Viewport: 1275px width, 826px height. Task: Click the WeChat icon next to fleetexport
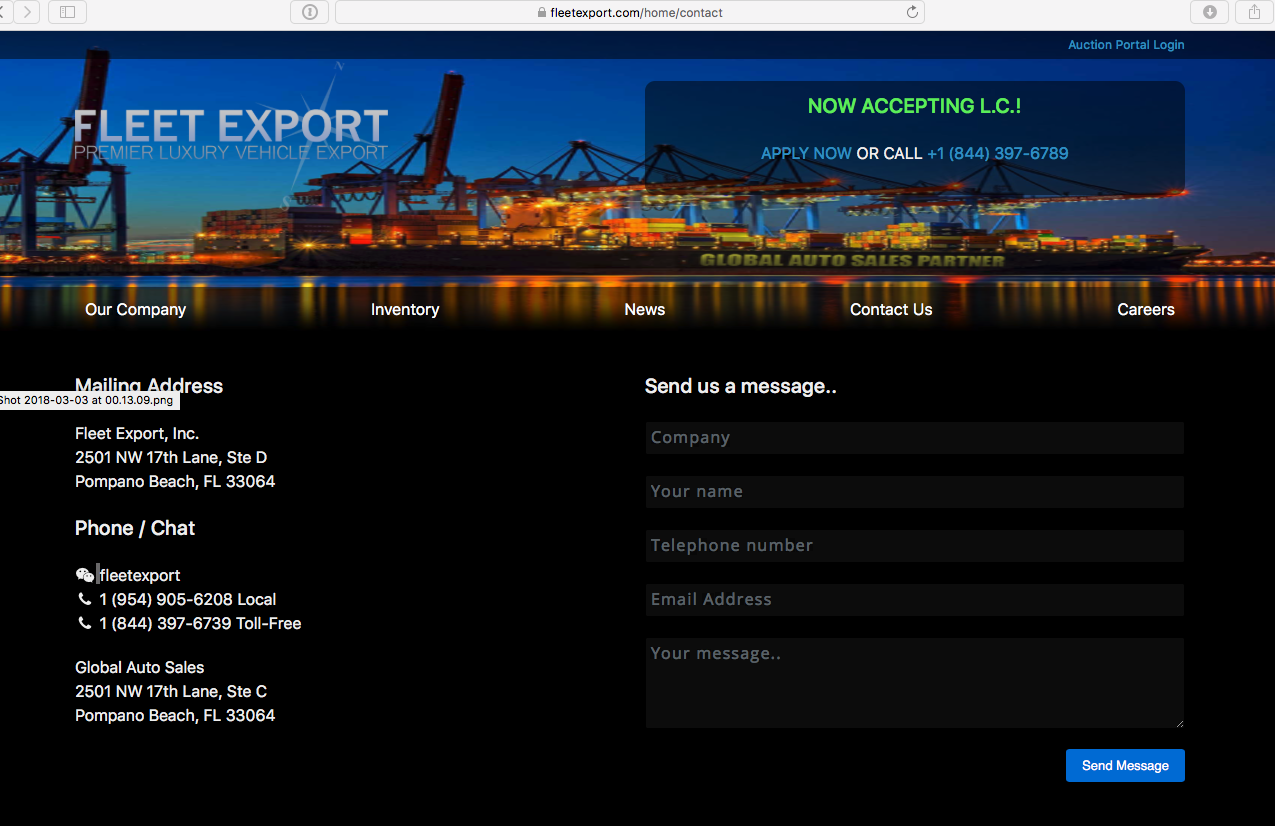coord(84,575)
